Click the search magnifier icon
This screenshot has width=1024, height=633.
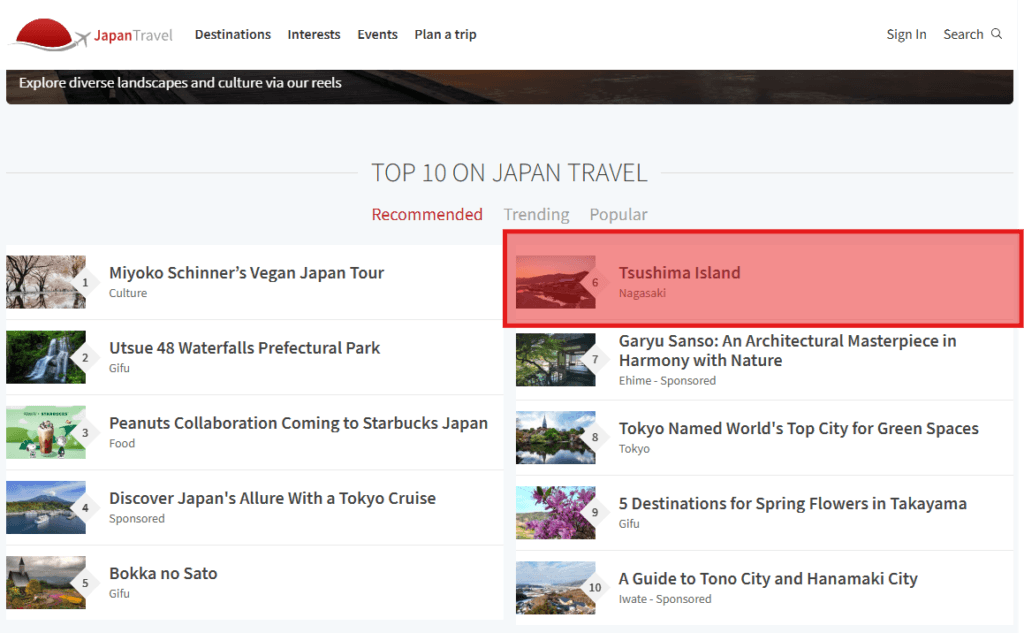996,34
